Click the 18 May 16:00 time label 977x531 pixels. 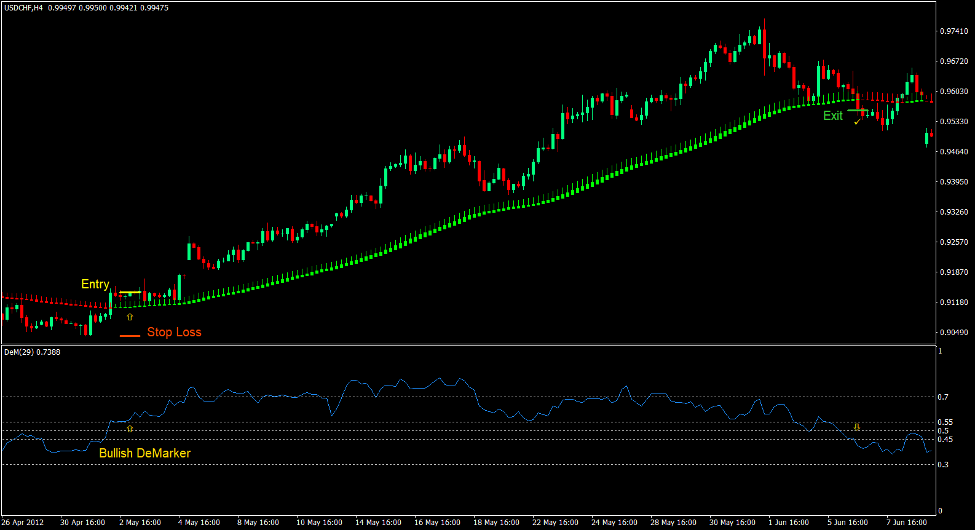(x=497, y=523)
